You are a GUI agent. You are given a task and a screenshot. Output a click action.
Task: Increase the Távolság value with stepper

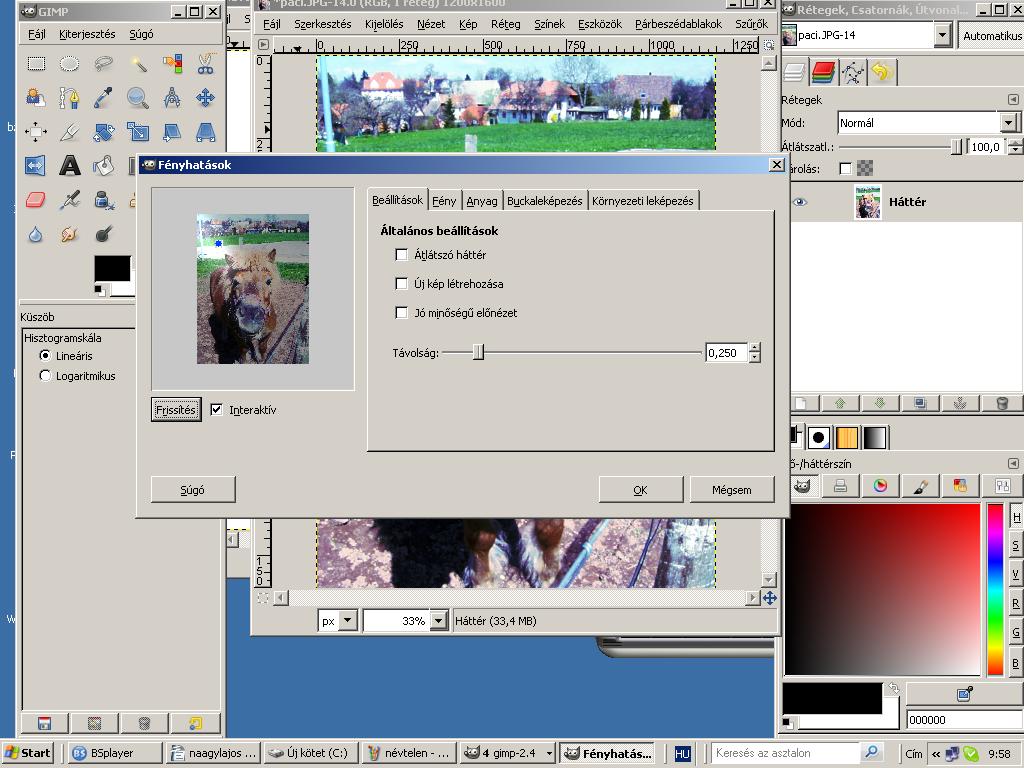(755, 348)
